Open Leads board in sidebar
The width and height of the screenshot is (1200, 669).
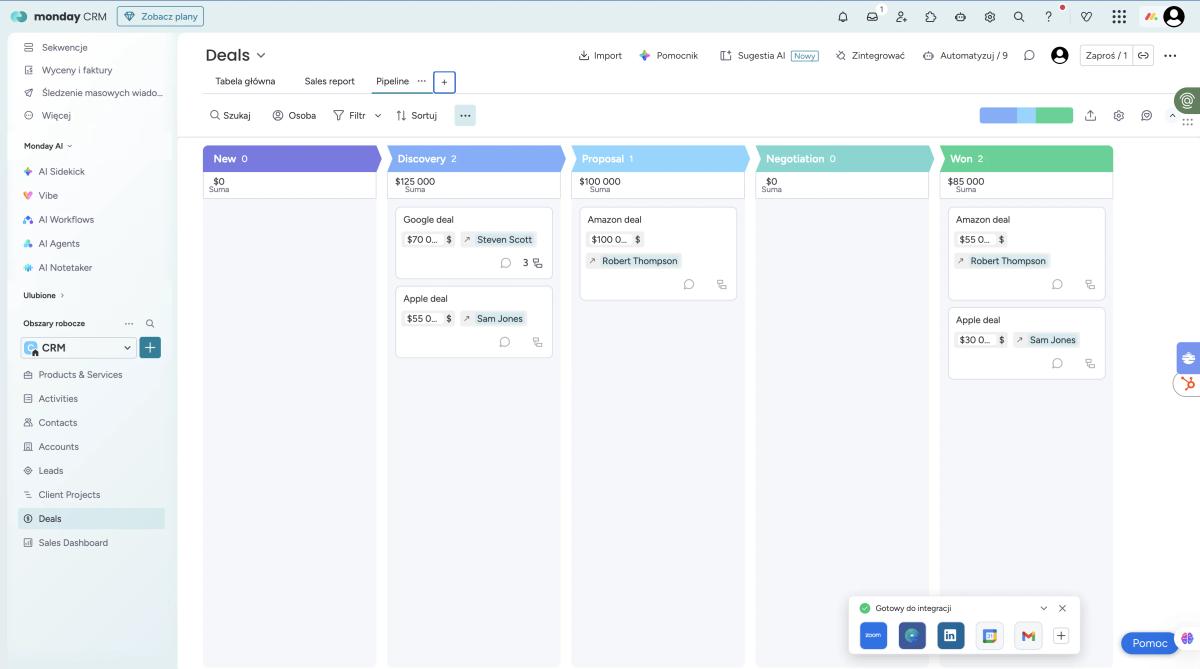tap(92, 471)
